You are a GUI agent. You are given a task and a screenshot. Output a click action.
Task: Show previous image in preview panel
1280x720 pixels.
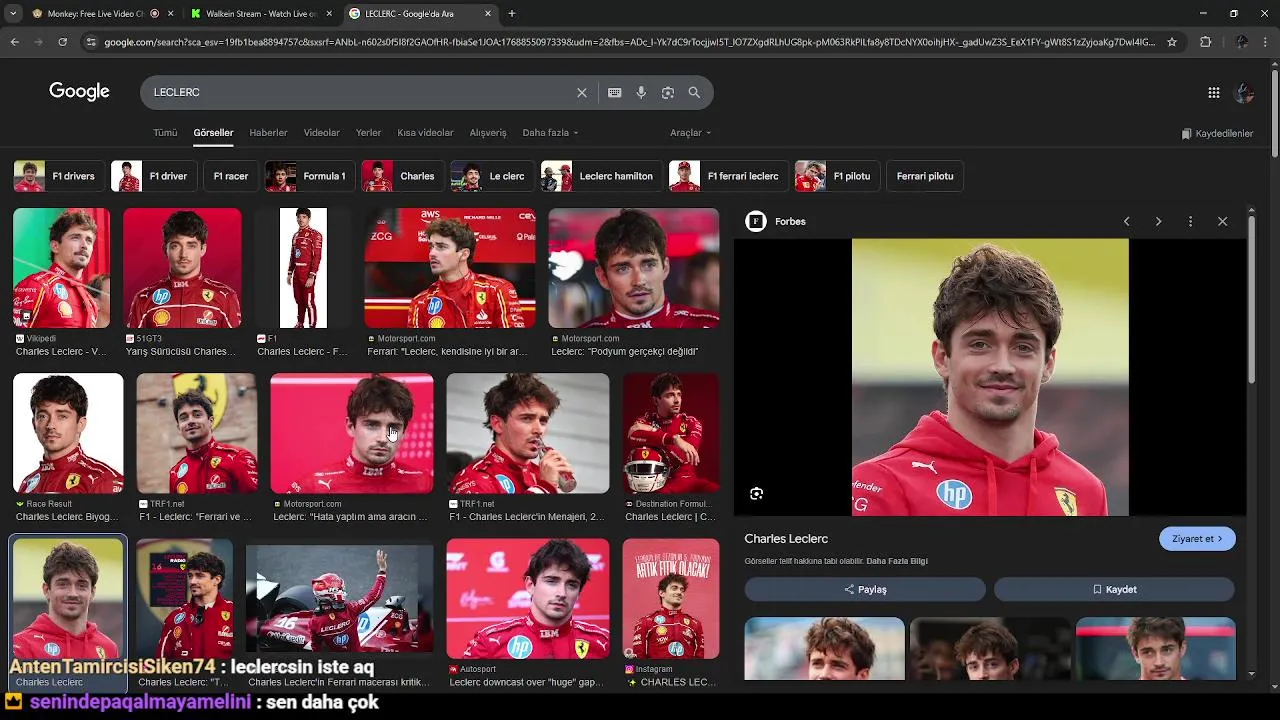click(1126, 221)
